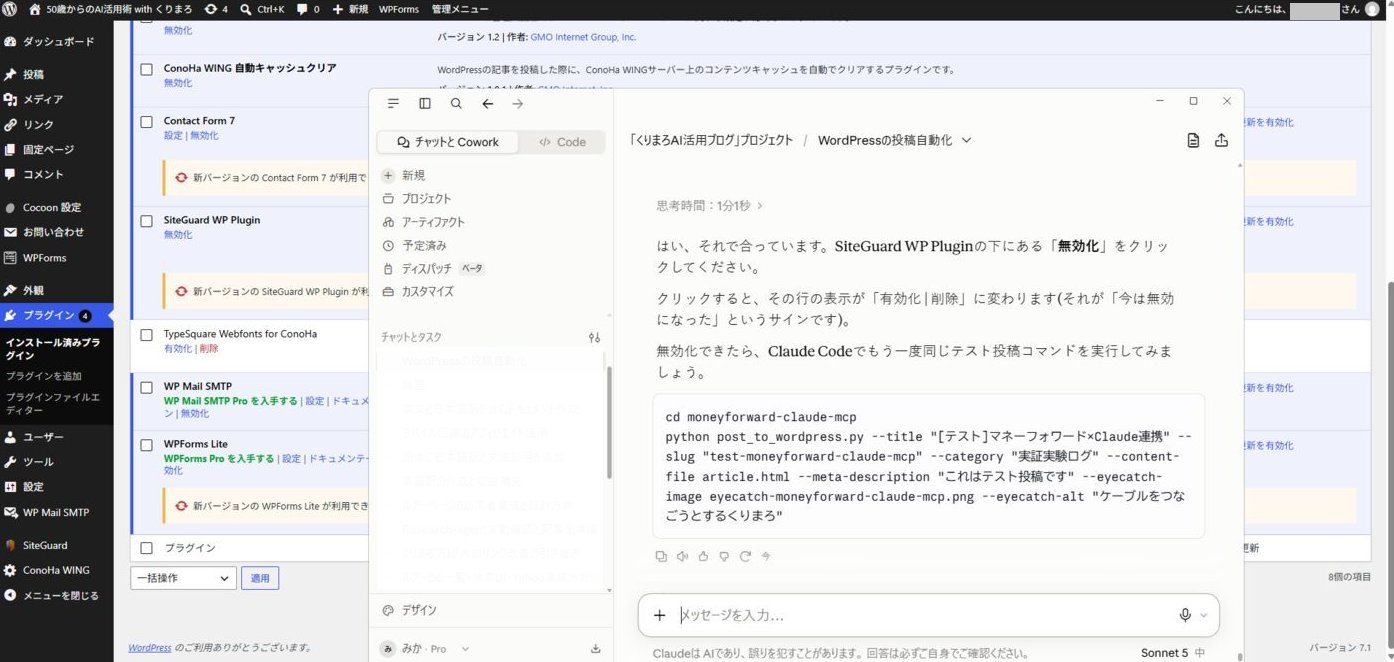The width and height of the screenshot is (1394, 662).
Task: Open カスタマイズ in the Claude sidebar
Action: point(417,291)
